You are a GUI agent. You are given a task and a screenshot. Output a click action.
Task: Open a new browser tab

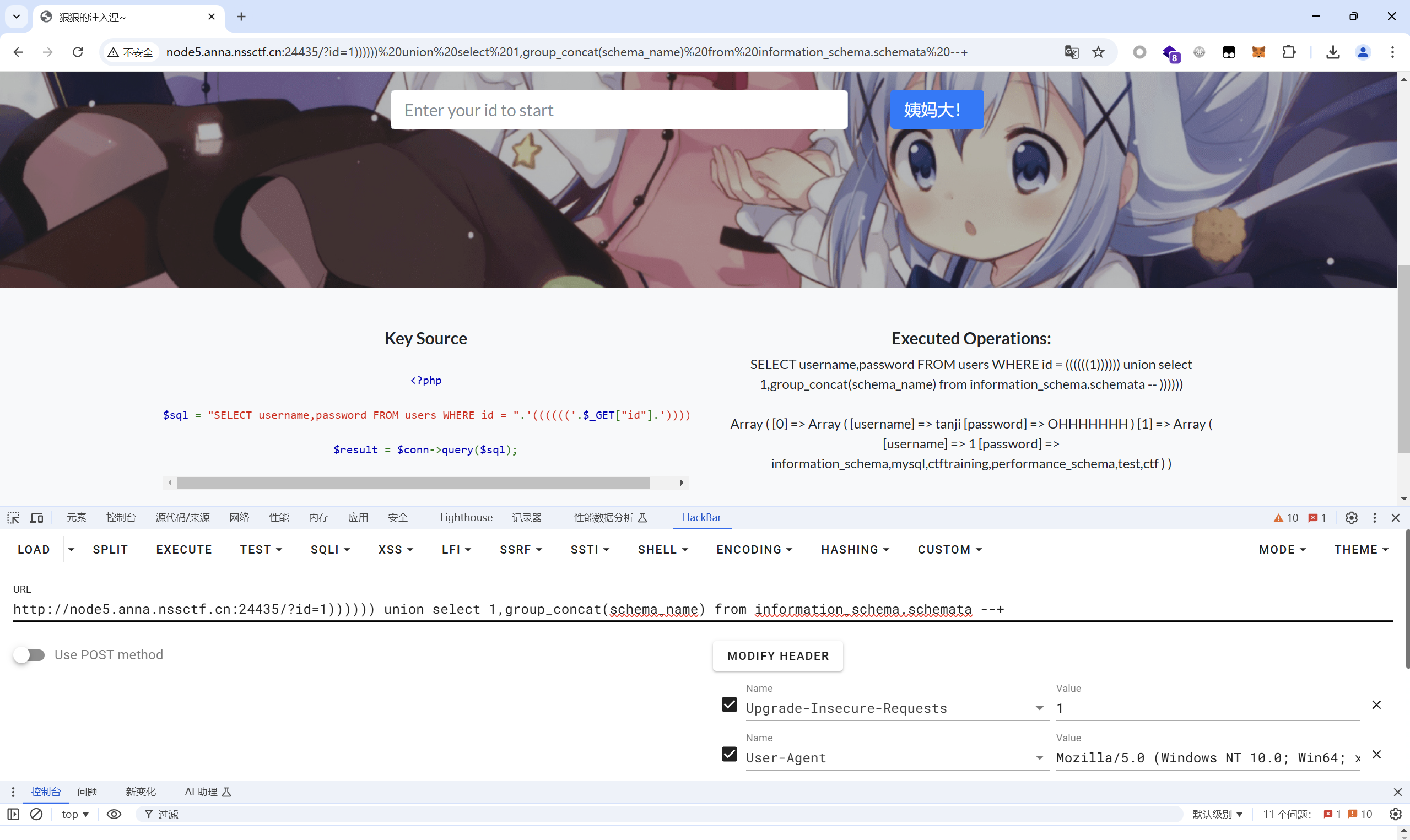tap(241, 17)
